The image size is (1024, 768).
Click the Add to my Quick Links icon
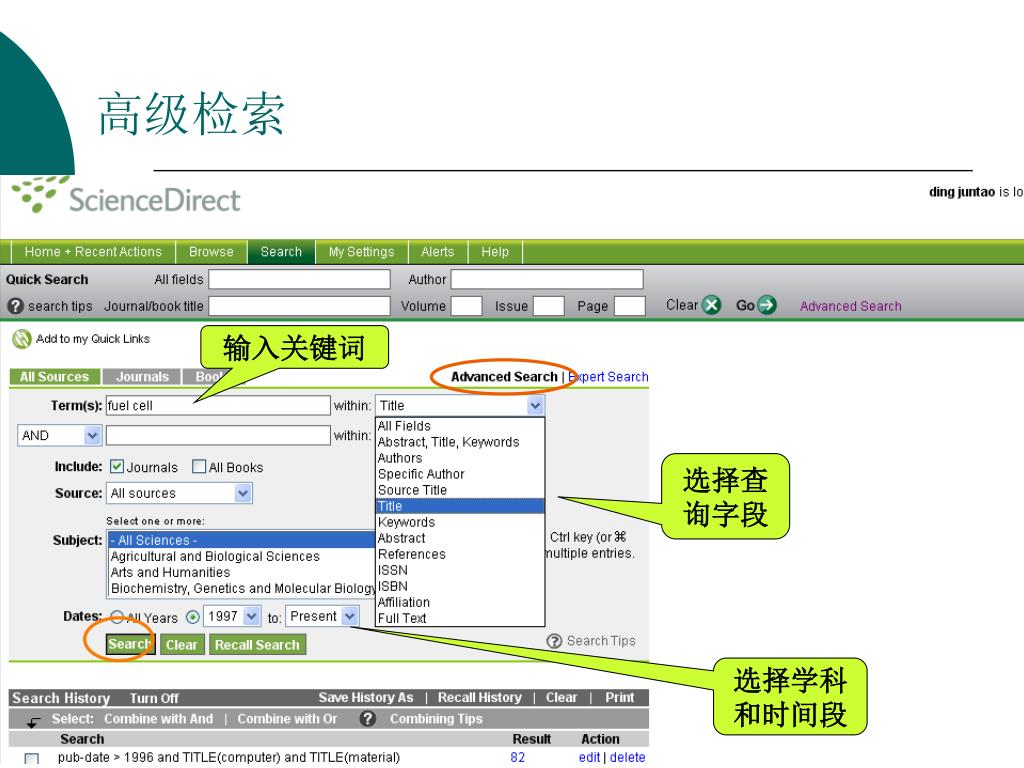(x=22, y=339)
